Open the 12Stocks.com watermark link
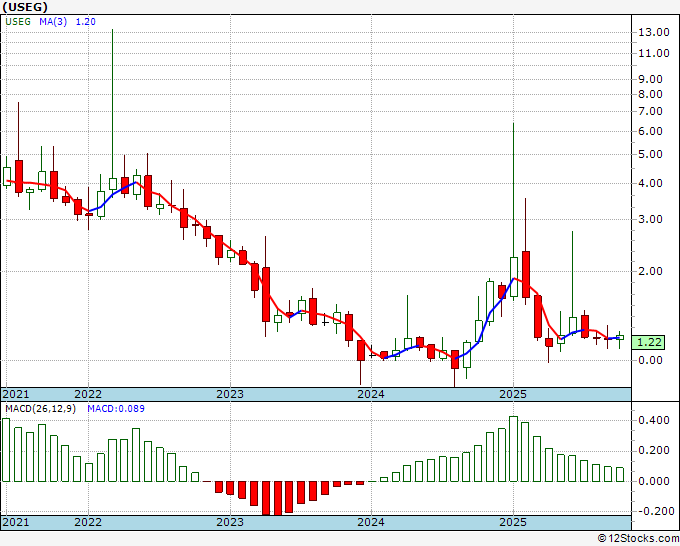 636,538
